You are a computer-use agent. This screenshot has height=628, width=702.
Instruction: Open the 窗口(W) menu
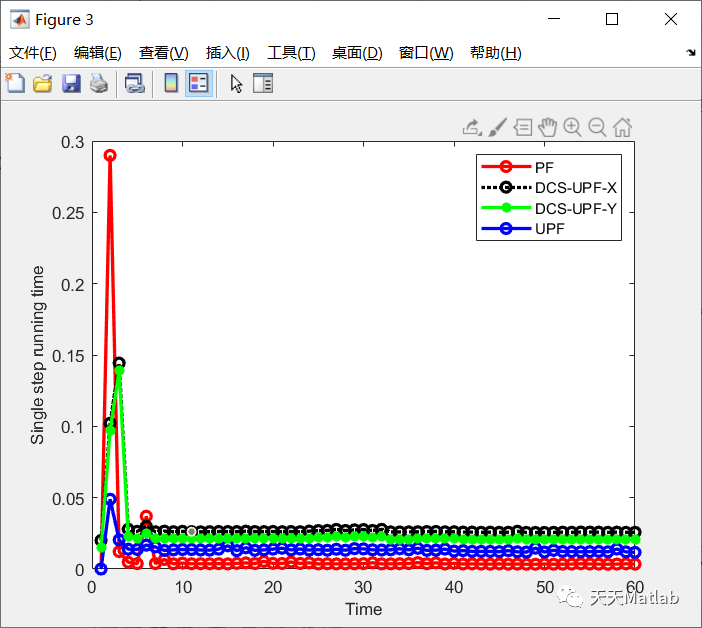(x=426, y=53)
